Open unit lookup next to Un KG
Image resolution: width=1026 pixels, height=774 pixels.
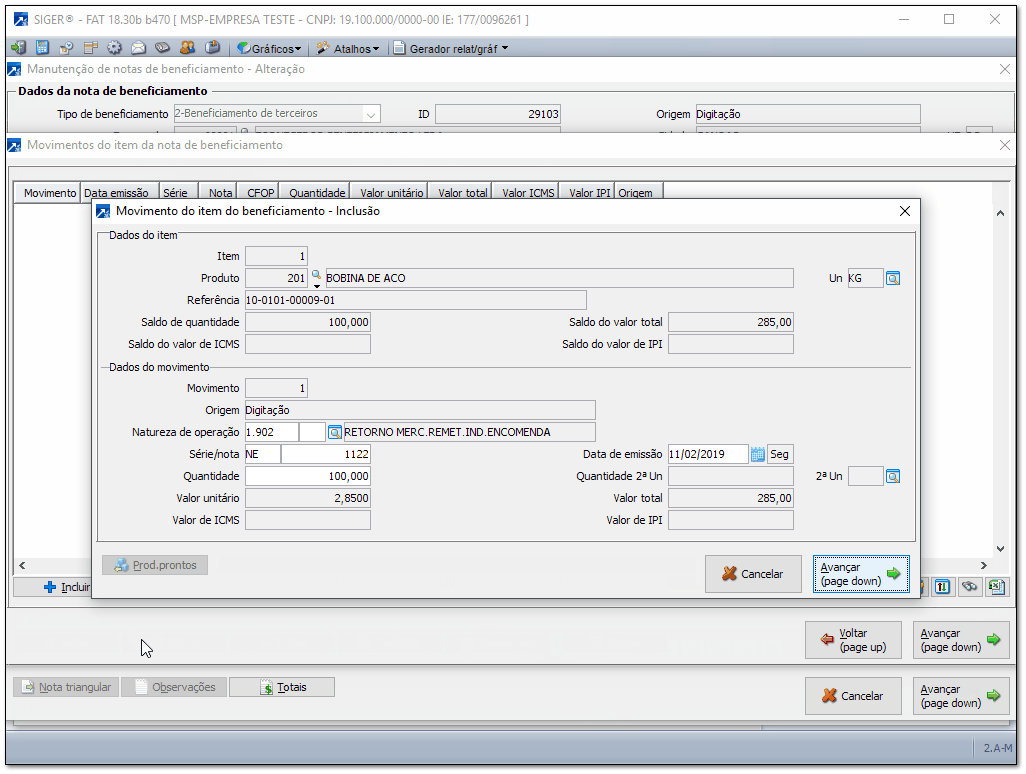[x=893, y=278]
